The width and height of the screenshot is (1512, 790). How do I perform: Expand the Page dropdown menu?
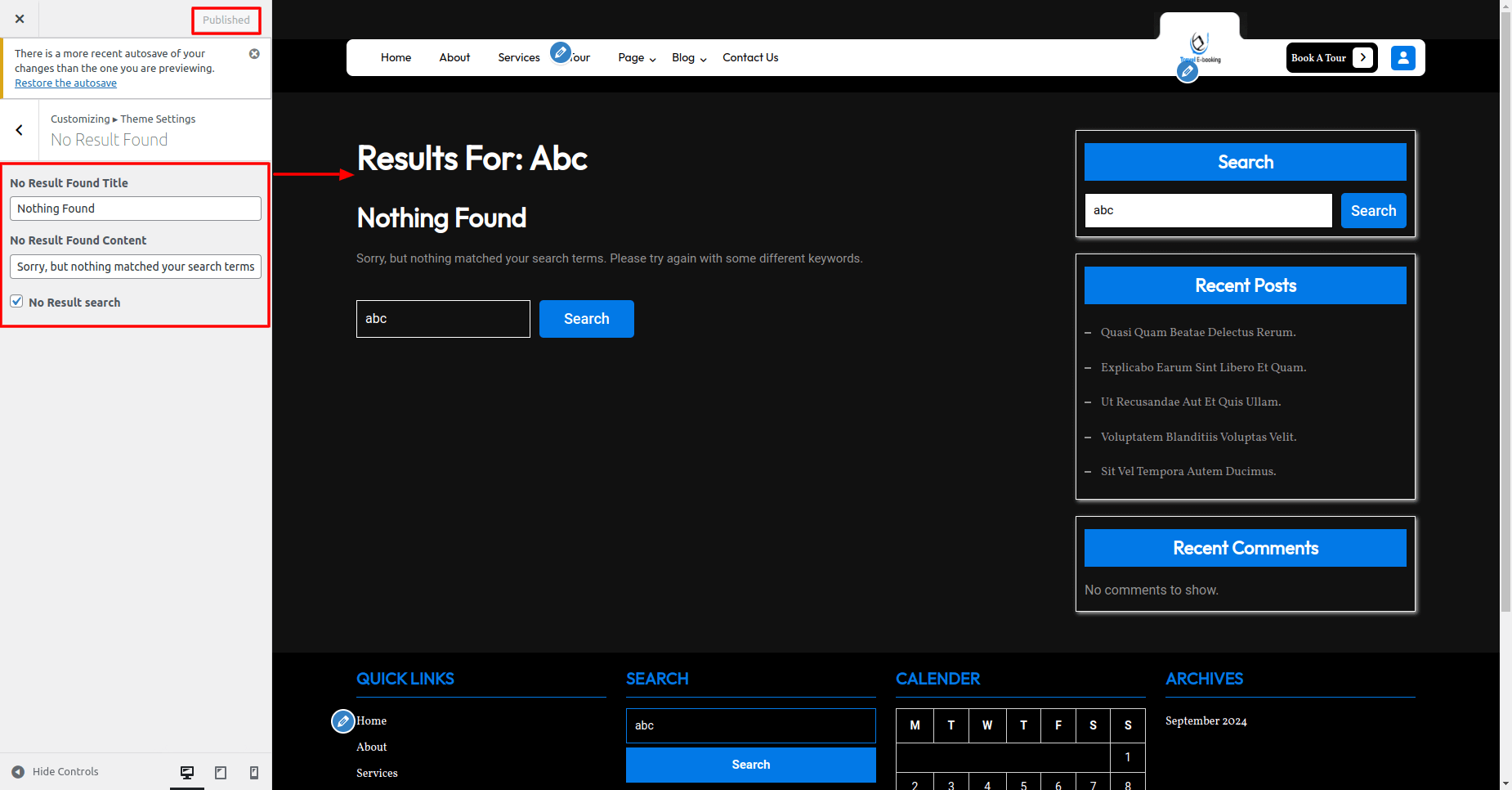(637, 58)
